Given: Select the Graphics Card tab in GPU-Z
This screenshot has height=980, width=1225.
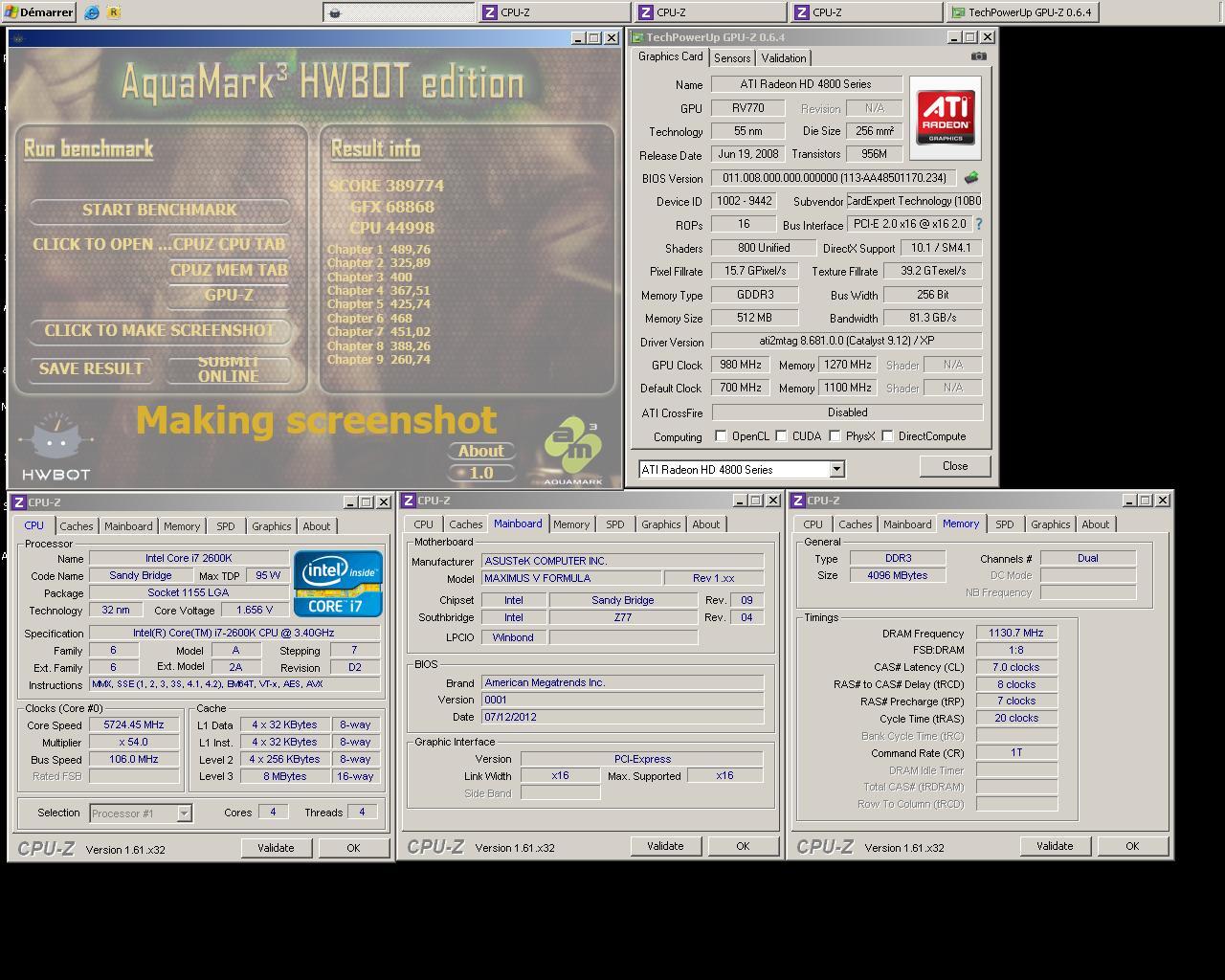Looking at the screenshot, I should pos(671,56).
